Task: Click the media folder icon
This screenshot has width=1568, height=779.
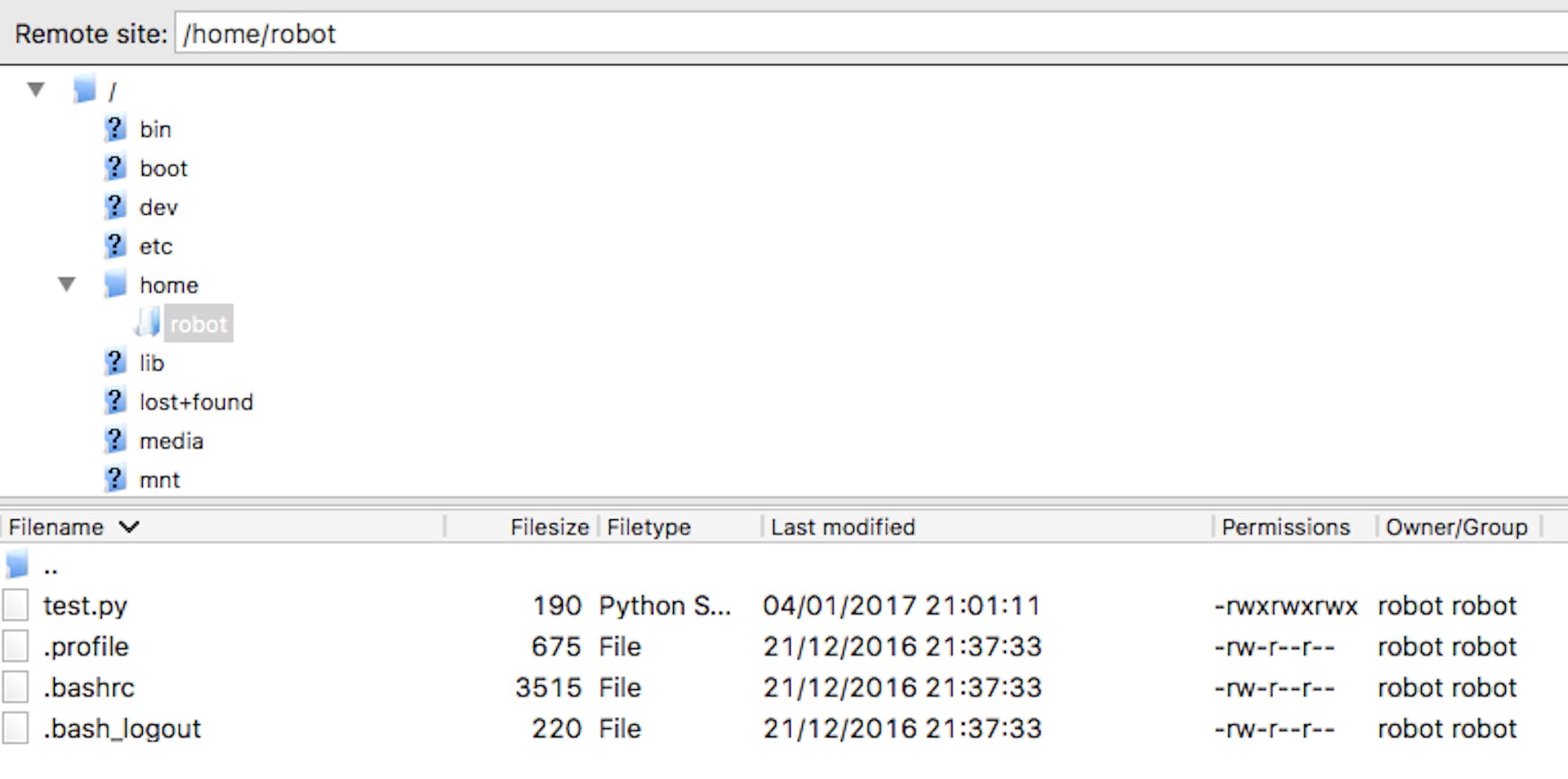Action: tap(114, 440)
